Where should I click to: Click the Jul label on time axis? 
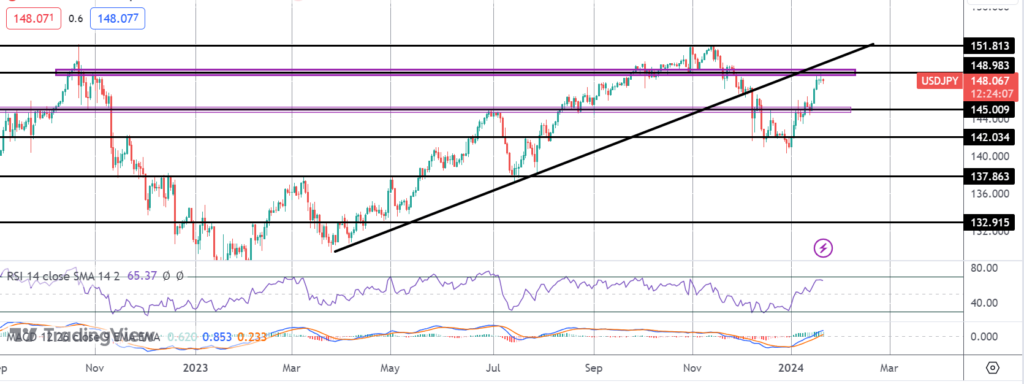(493, 367)
